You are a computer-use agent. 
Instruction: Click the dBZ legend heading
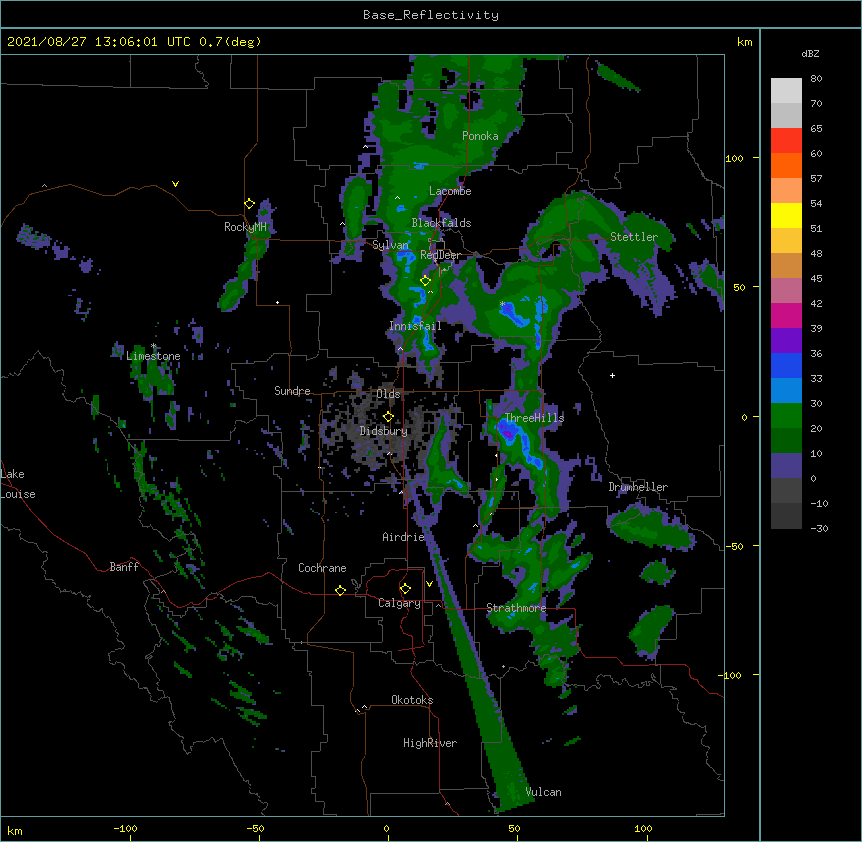pyautogui.click(x=810, y=54)
